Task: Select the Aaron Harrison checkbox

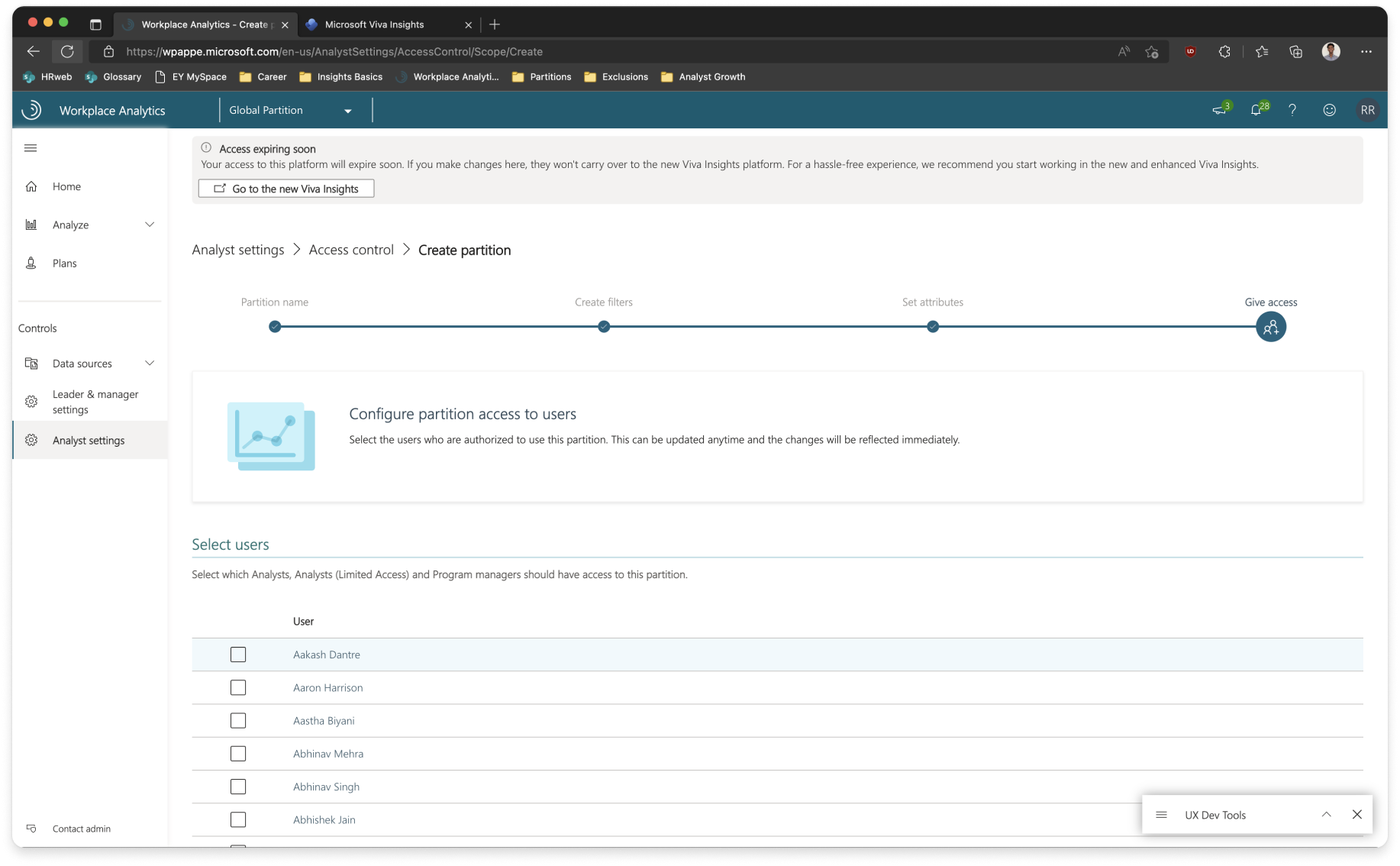Action: [238, 687]
